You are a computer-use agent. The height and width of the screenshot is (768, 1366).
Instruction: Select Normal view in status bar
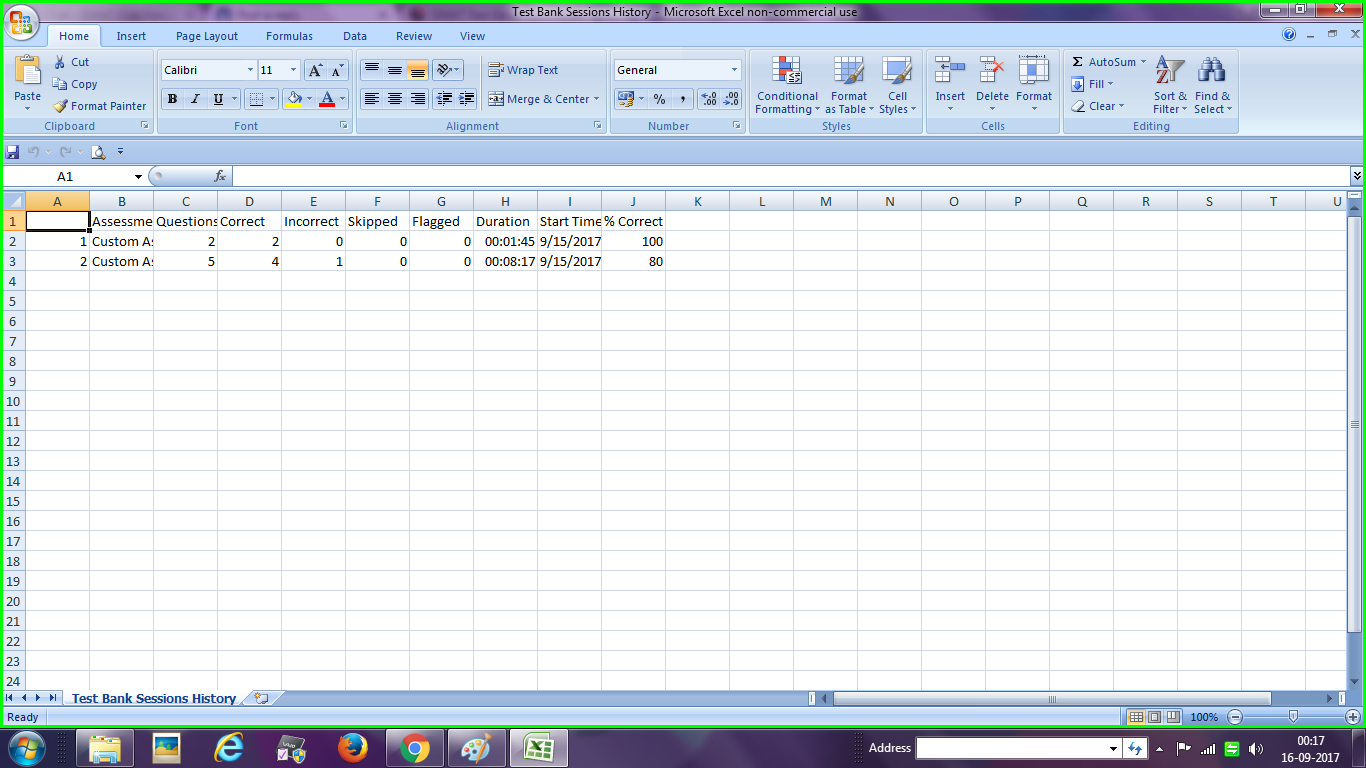(1135, 717)
